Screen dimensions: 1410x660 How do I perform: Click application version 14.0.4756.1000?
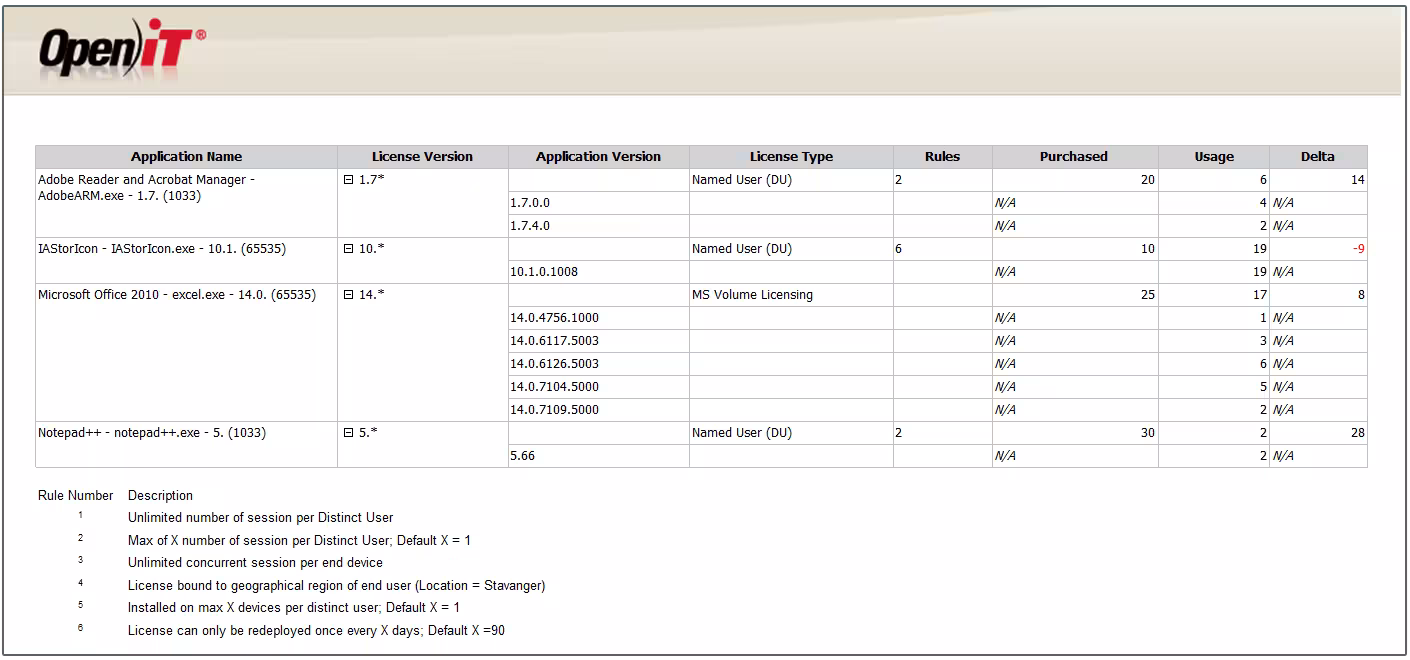[x=554, y=318]
